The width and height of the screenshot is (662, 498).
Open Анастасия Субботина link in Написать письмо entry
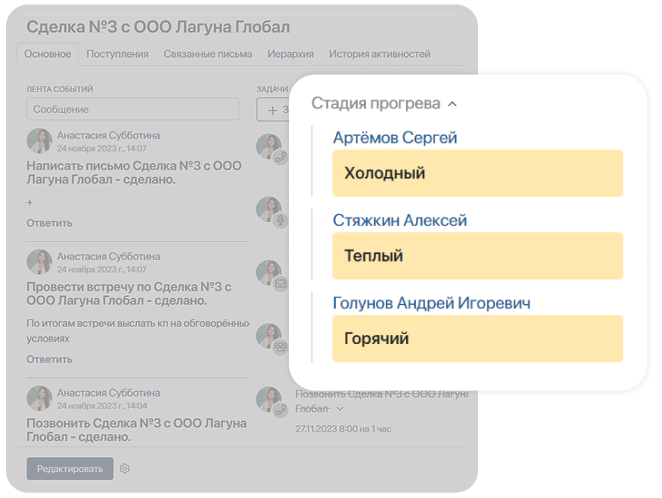[x=109, y=135]
